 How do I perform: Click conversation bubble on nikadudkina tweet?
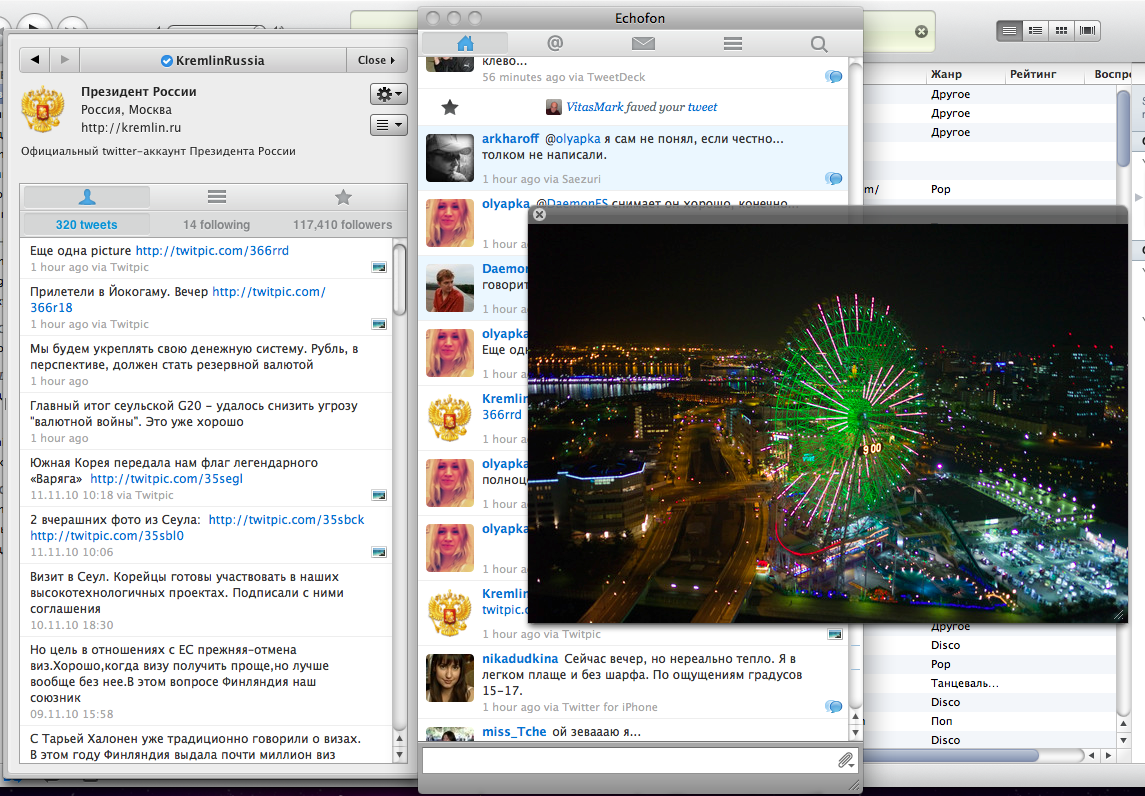coord(833,707)
